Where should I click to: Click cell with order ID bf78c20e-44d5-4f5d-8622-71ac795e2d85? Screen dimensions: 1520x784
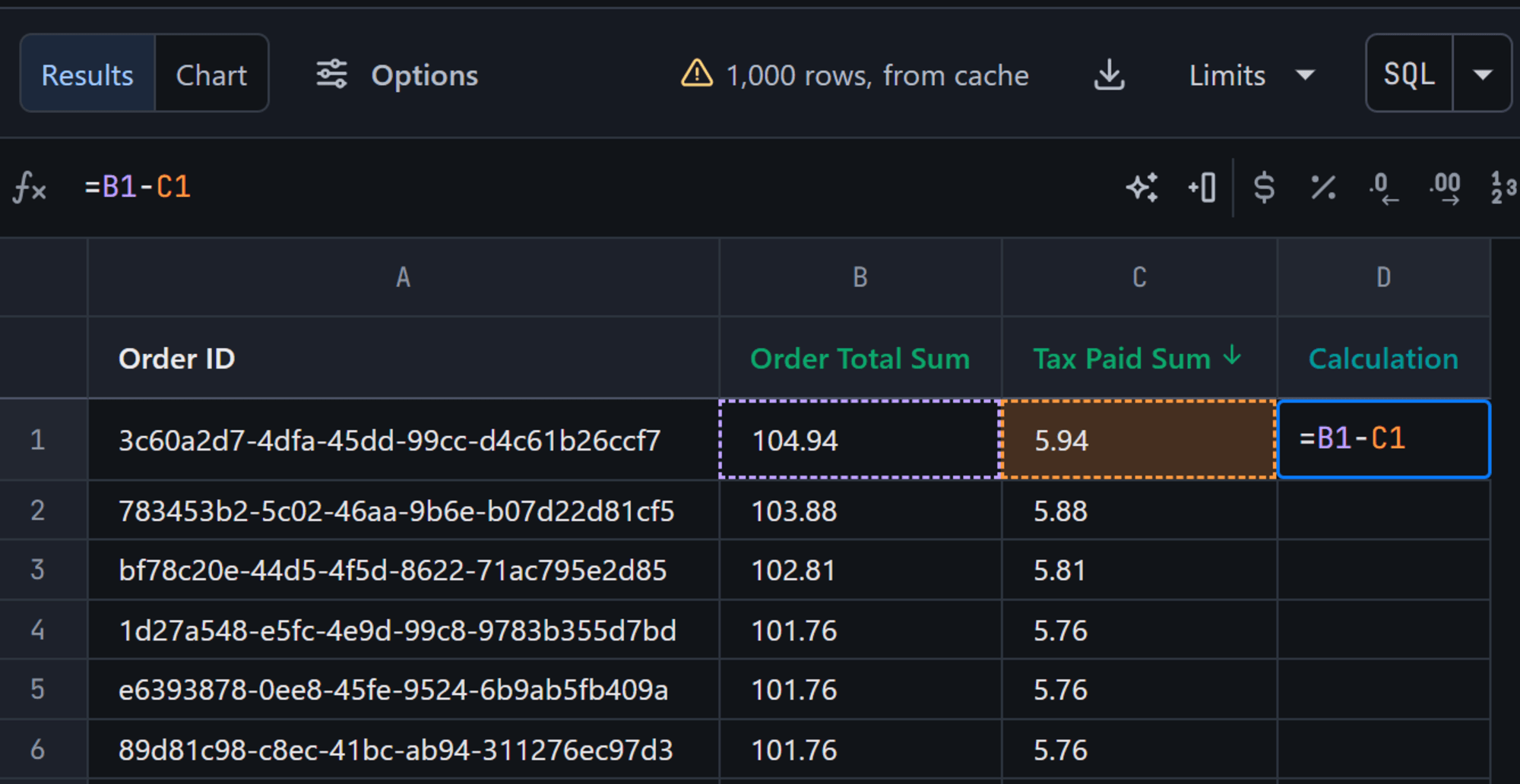(x=404, y=570)
